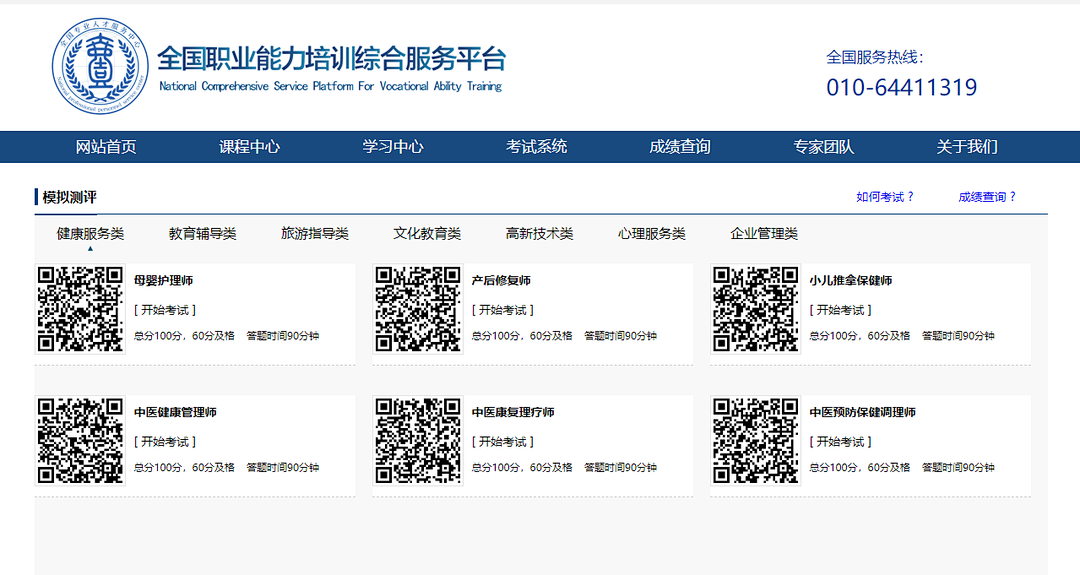Click the 模拟测评 section heading
1080x575 pixels.
(70, 198)
